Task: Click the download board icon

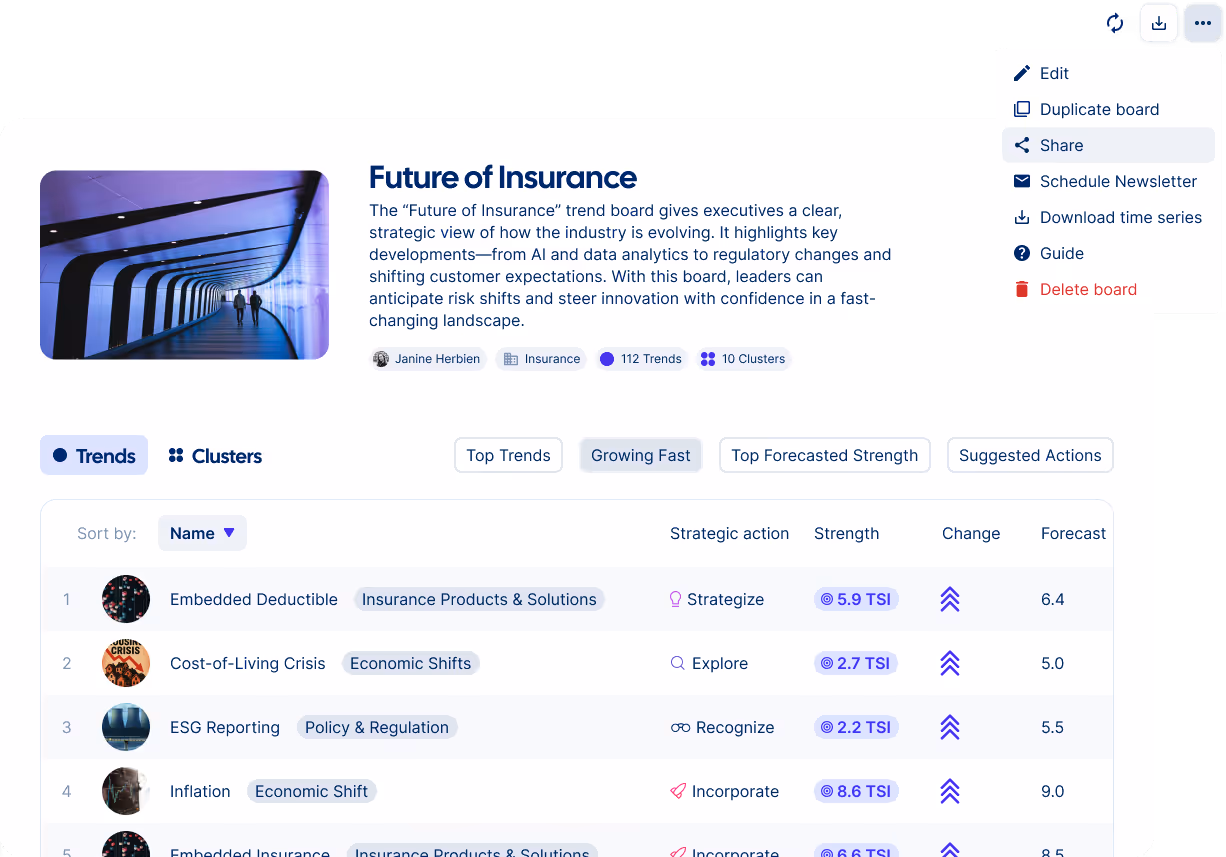Action: click(1158, 23)
